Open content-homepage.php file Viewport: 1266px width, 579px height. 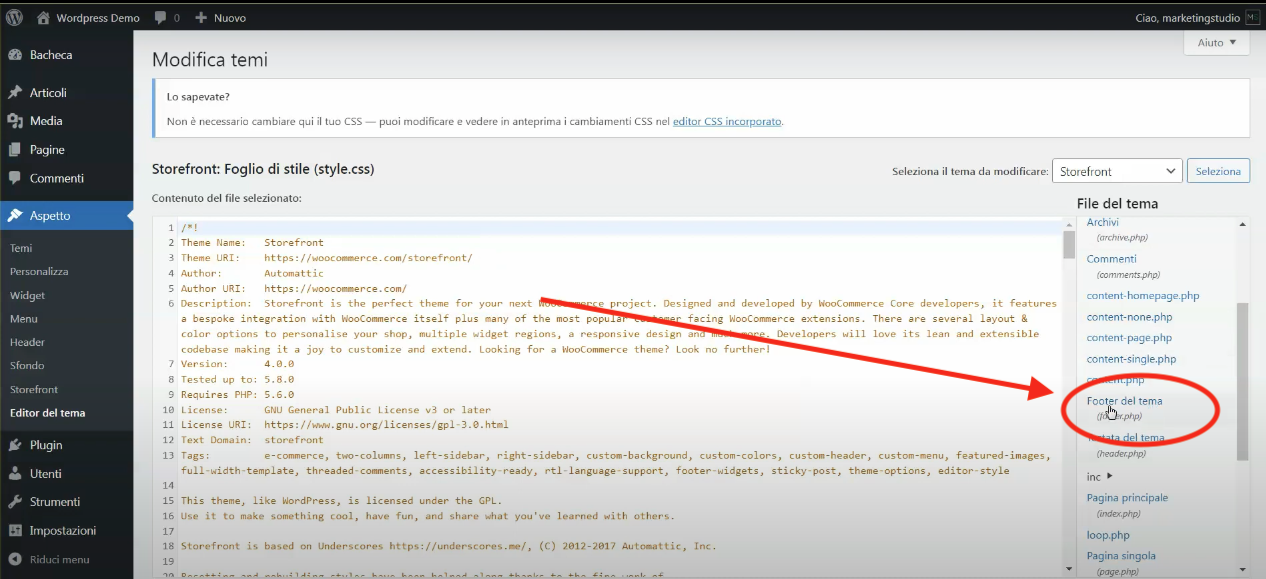click(x=1143, y=296)
